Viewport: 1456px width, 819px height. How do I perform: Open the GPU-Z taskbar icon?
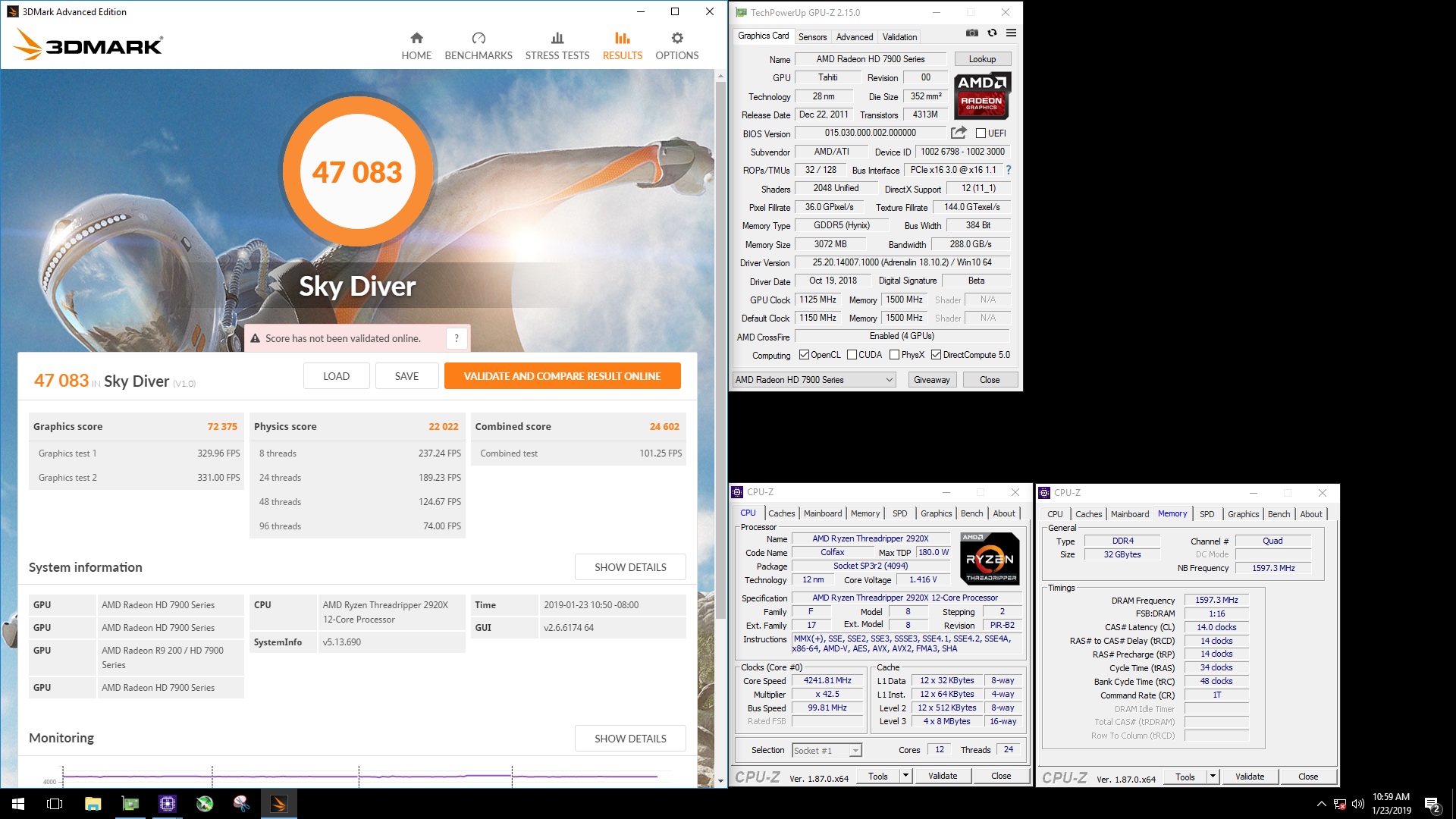(130, 804)
